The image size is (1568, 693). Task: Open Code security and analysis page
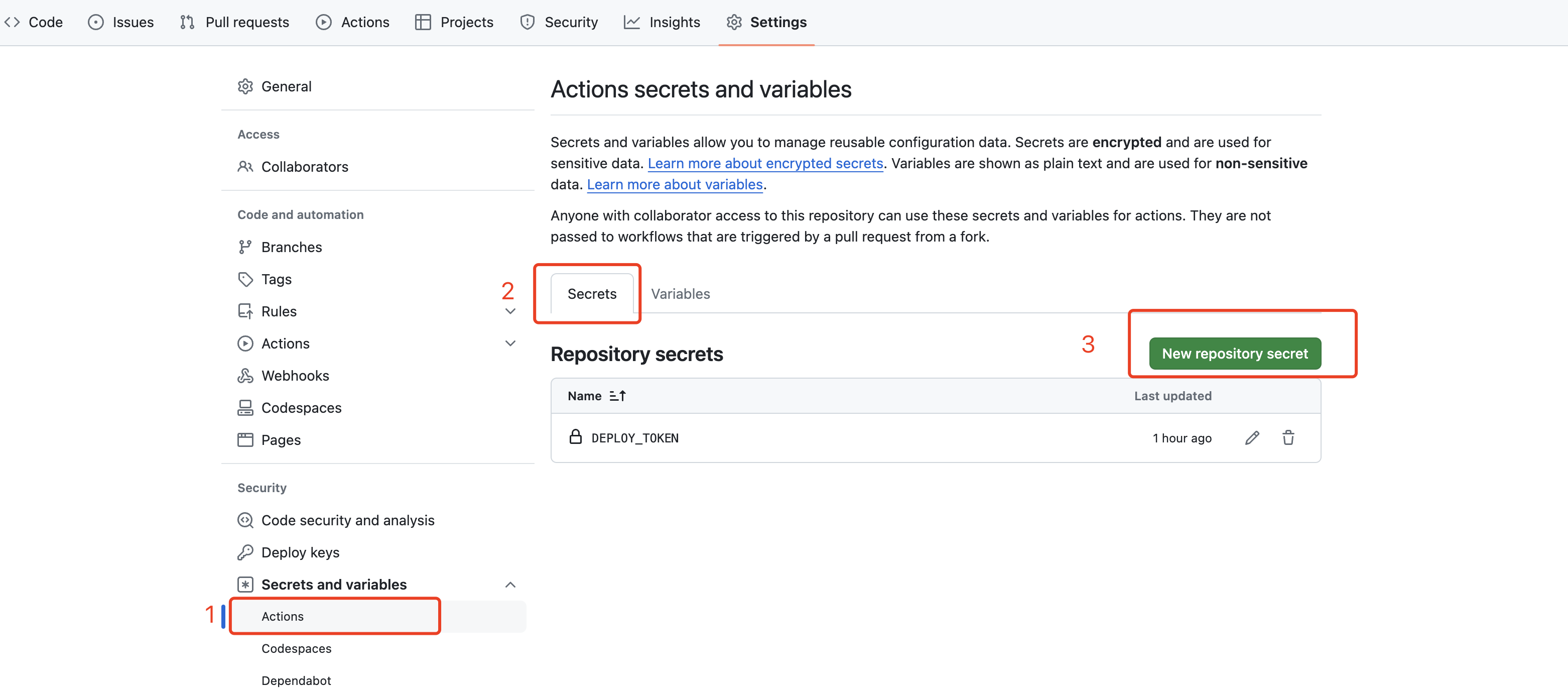[347, 520]
